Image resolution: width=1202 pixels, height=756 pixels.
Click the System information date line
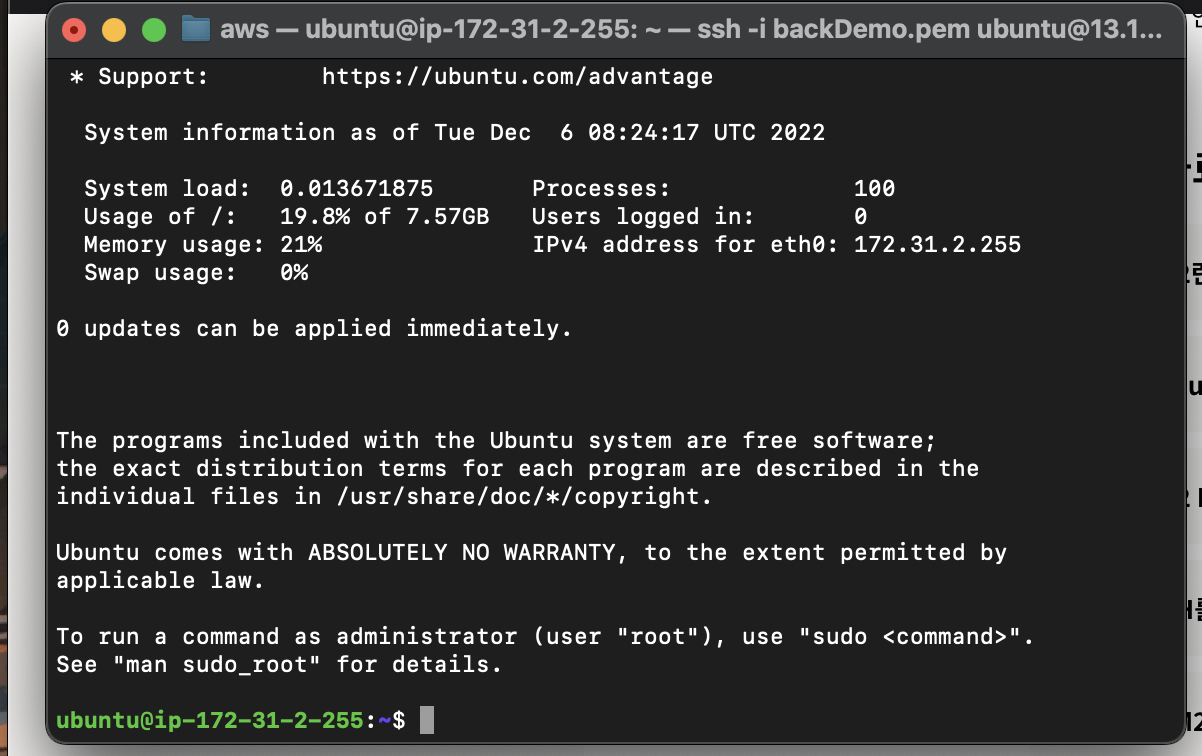tap(454, 132)
